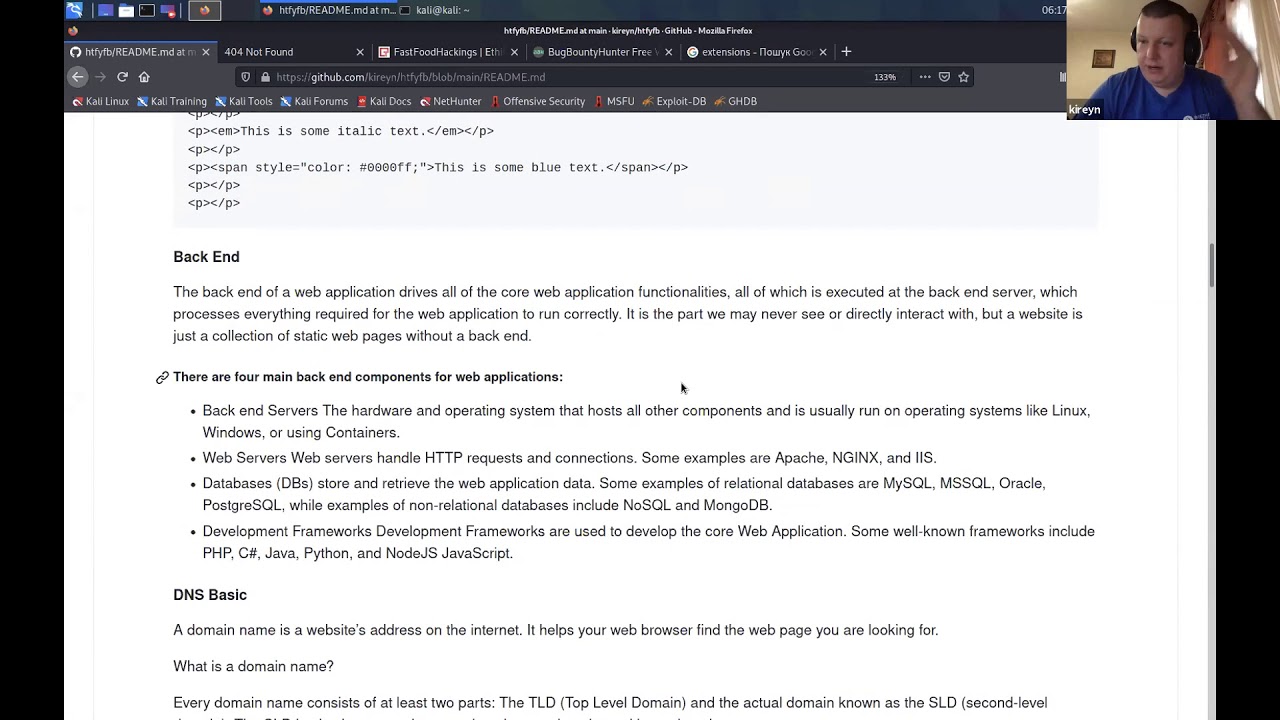This screenshot has width=1280, height=720.
Task: Click the italic text code line
Action: pos(341,131)
